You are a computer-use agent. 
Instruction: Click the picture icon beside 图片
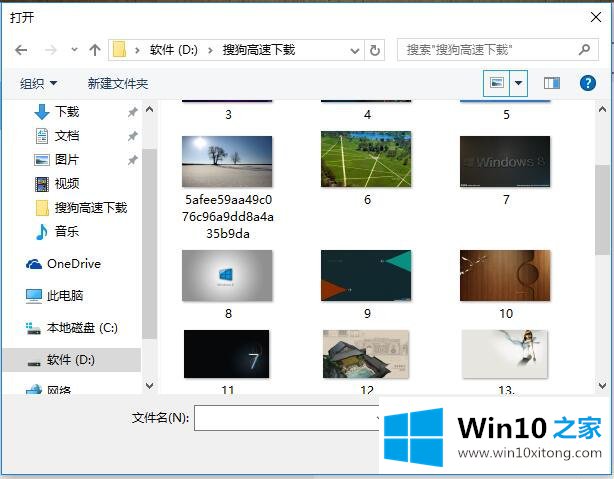point(42,160)
